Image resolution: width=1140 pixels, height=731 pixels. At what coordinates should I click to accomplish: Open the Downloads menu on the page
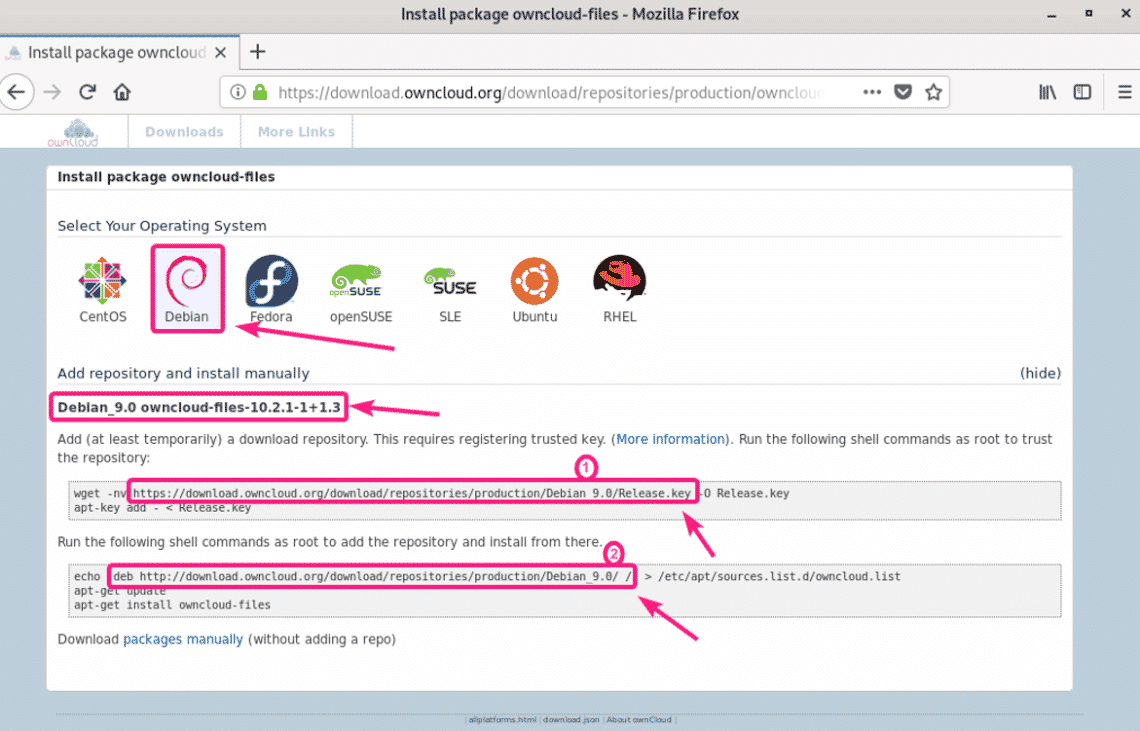pos(184,131)
